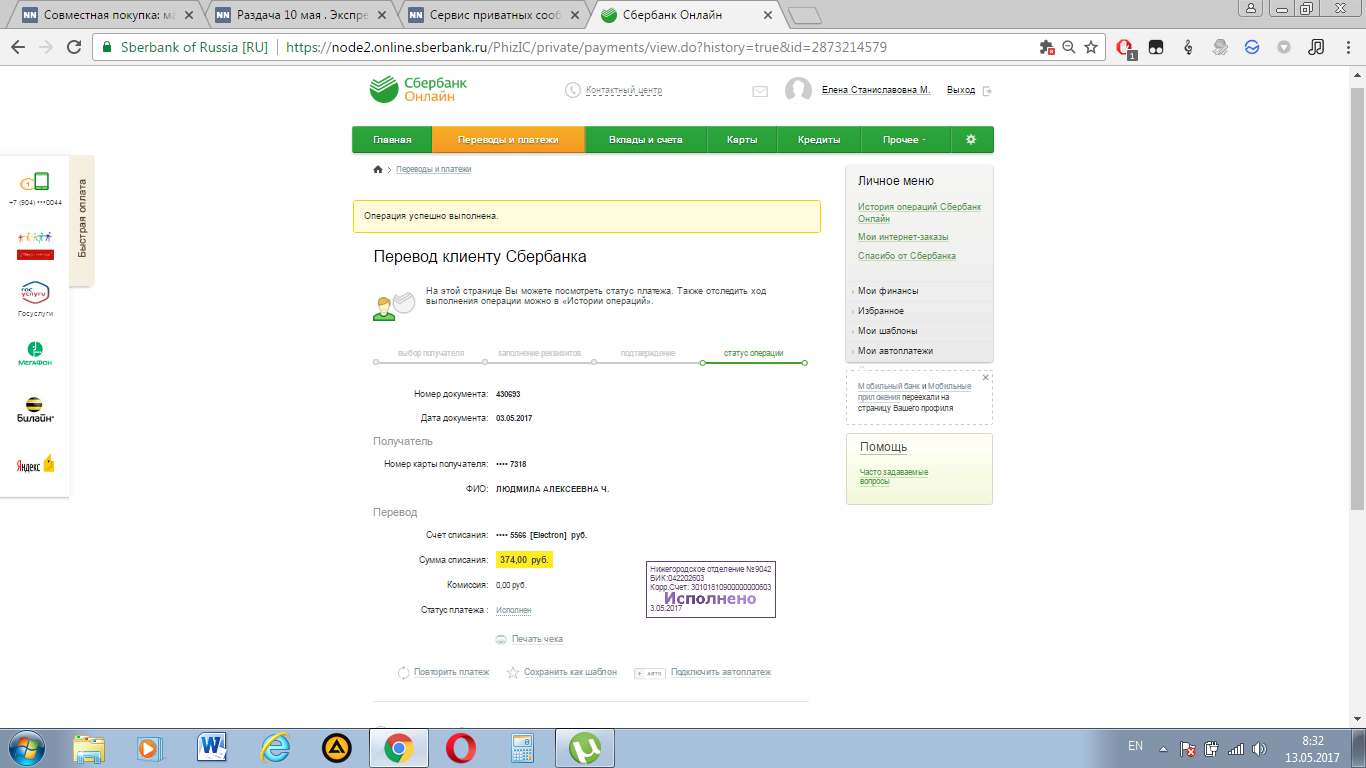Click the авто icon beside Подключить автоплатеж
The width and height of the screenshot is (1366, 768).
coord(650,673)
